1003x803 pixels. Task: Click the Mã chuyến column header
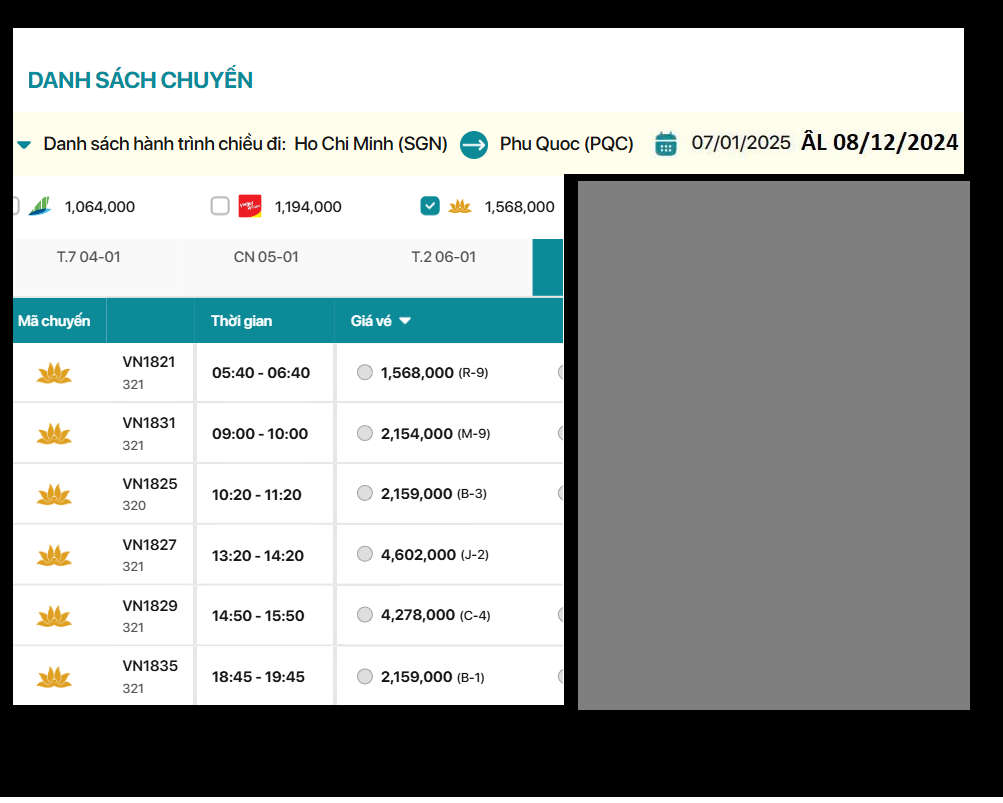click(x=54, y=321)
